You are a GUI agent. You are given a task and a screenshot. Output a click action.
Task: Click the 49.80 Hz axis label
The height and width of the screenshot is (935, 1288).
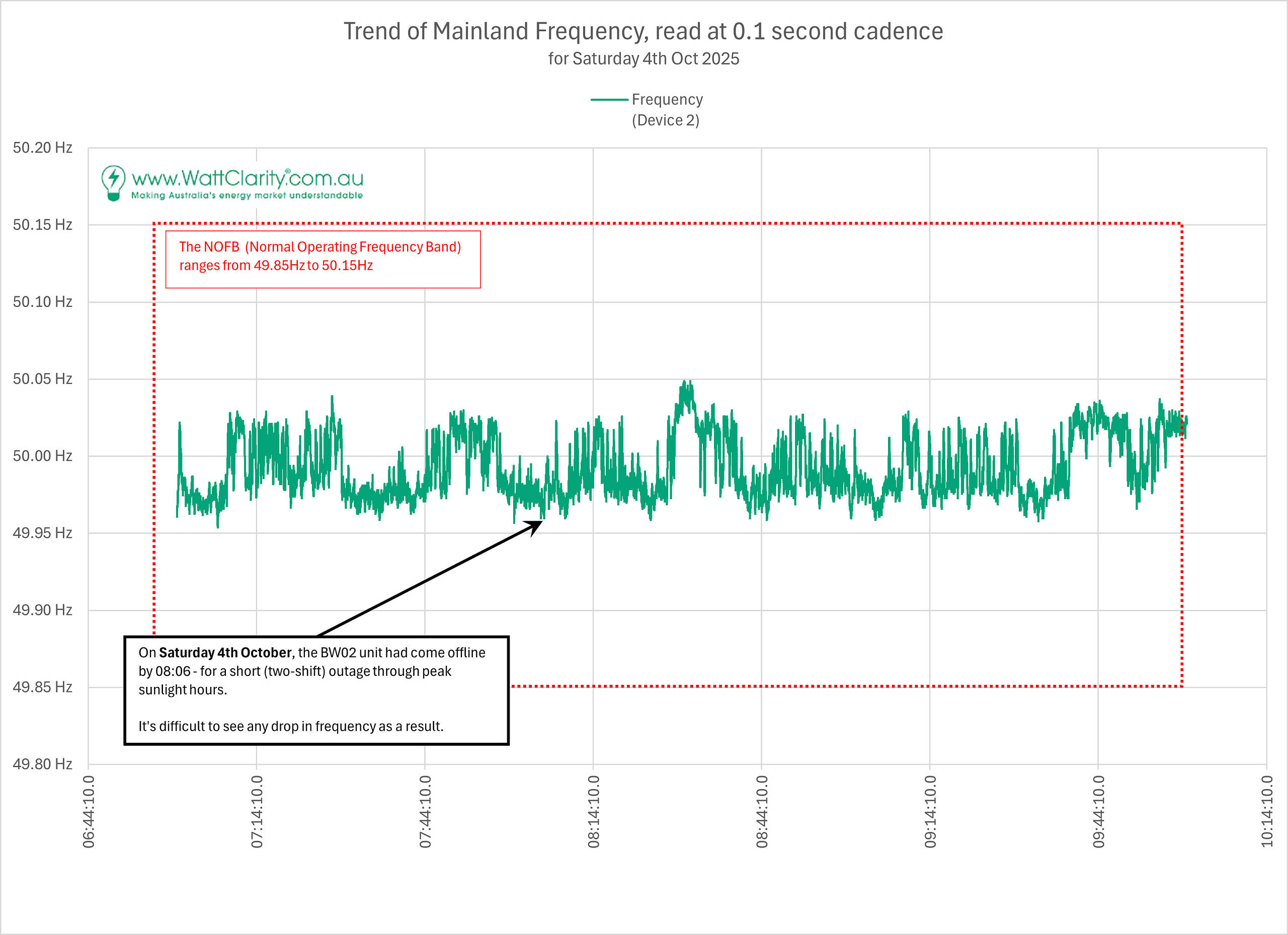43,764
